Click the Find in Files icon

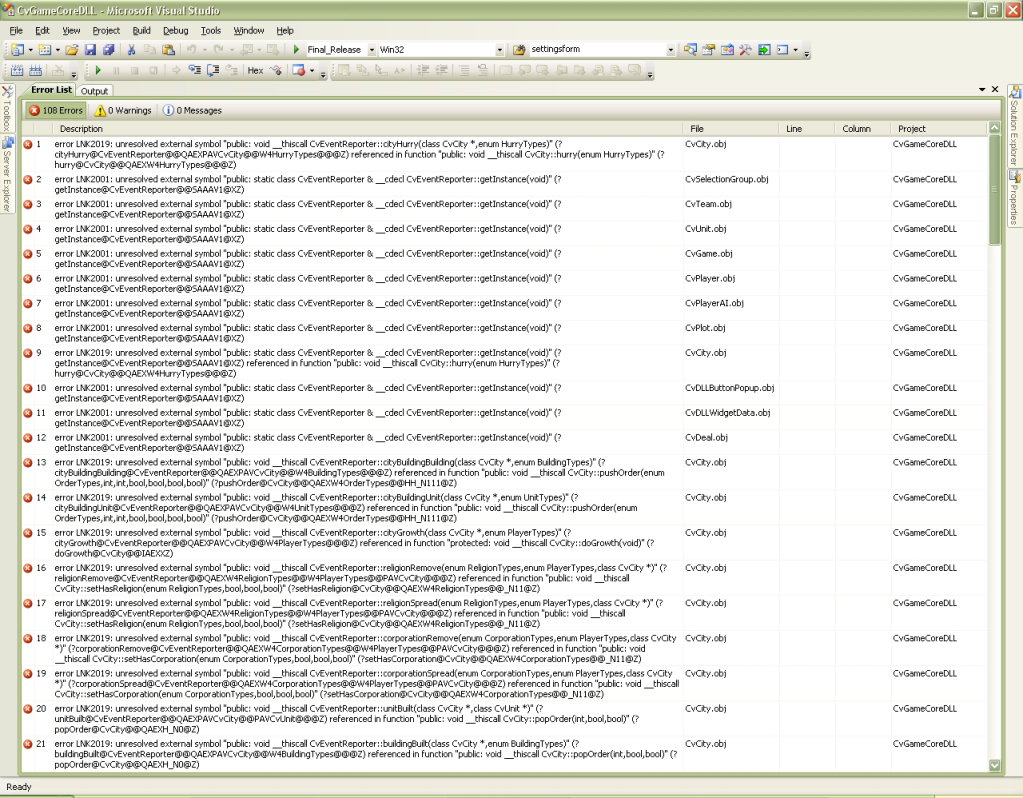pyautogui.click(x=520, y=49)
